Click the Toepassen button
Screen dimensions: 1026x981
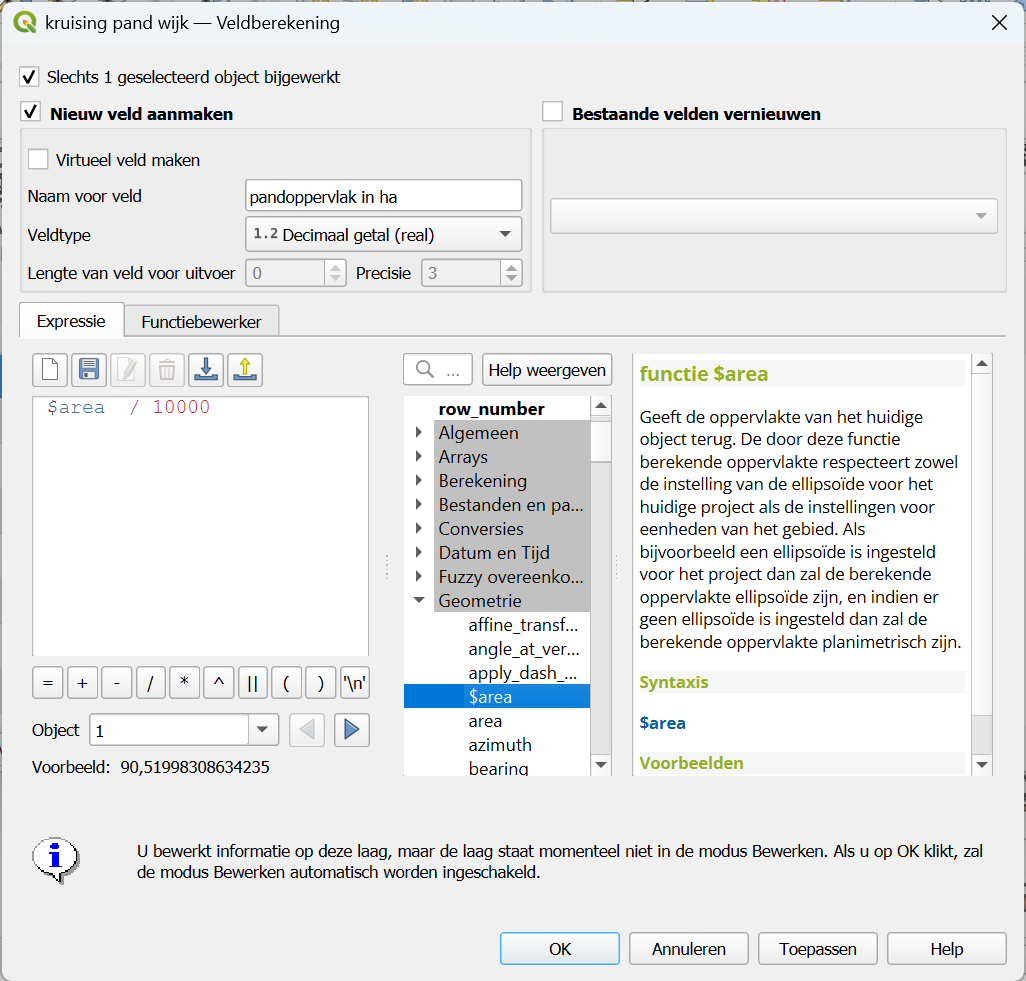(817, 949)
